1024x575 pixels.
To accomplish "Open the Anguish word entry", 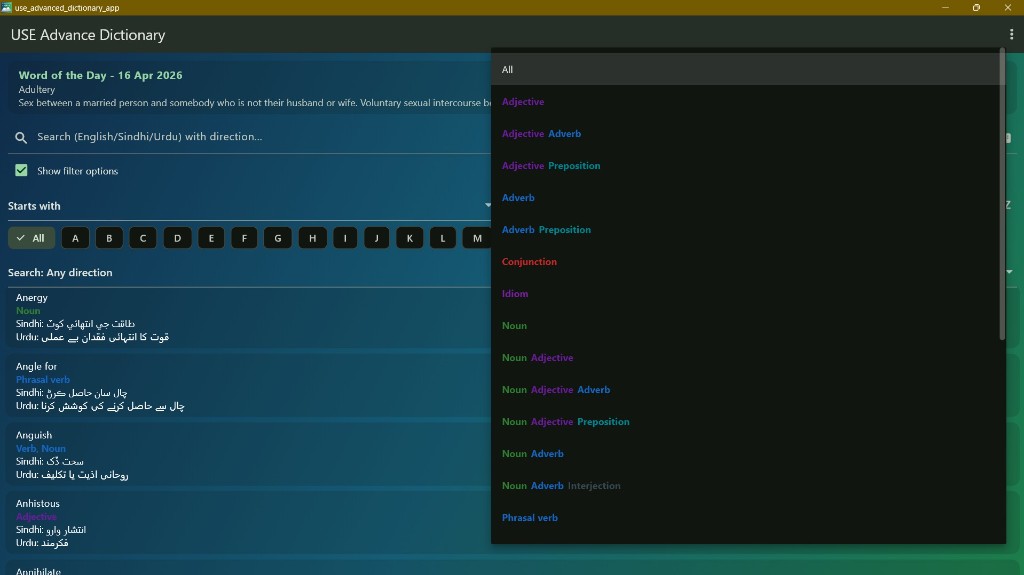I will click(248, 455).
